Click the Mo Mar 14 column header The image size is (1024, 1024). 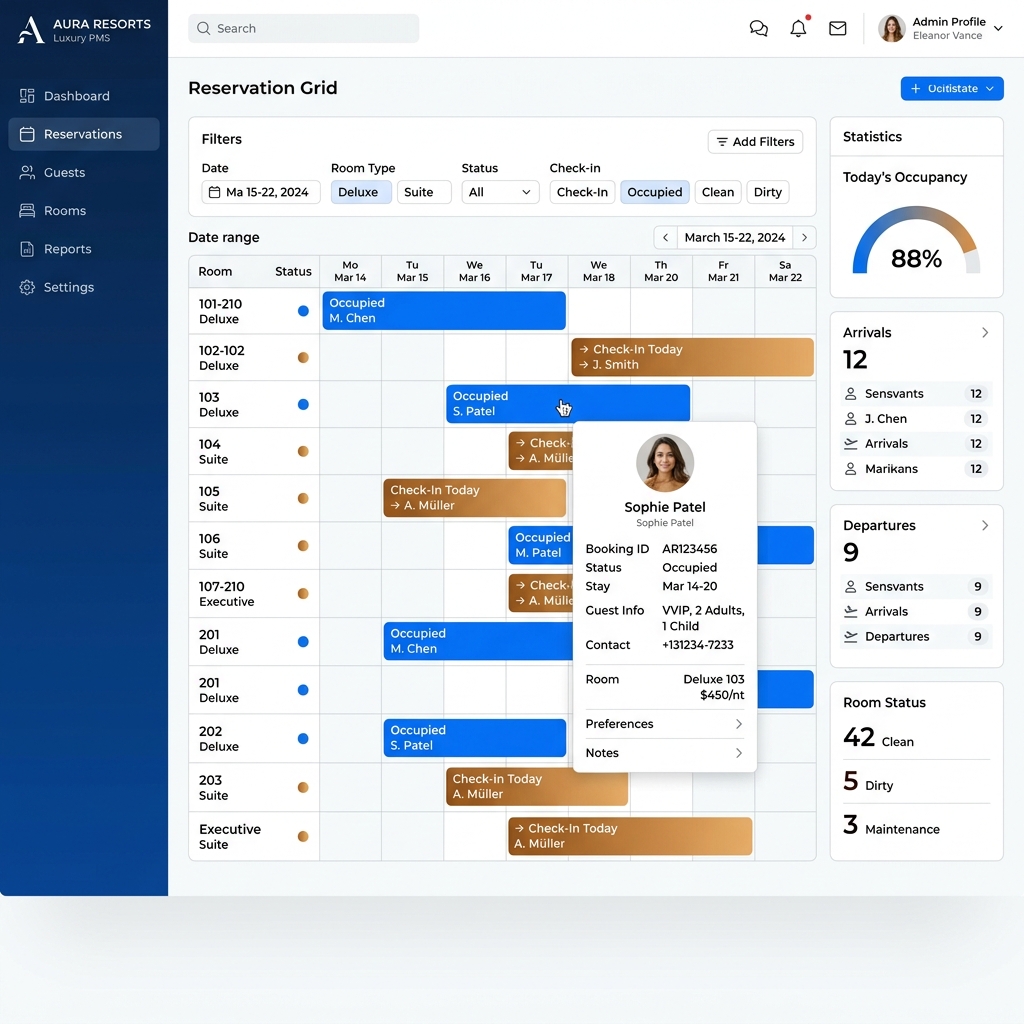tap(350, 271)
